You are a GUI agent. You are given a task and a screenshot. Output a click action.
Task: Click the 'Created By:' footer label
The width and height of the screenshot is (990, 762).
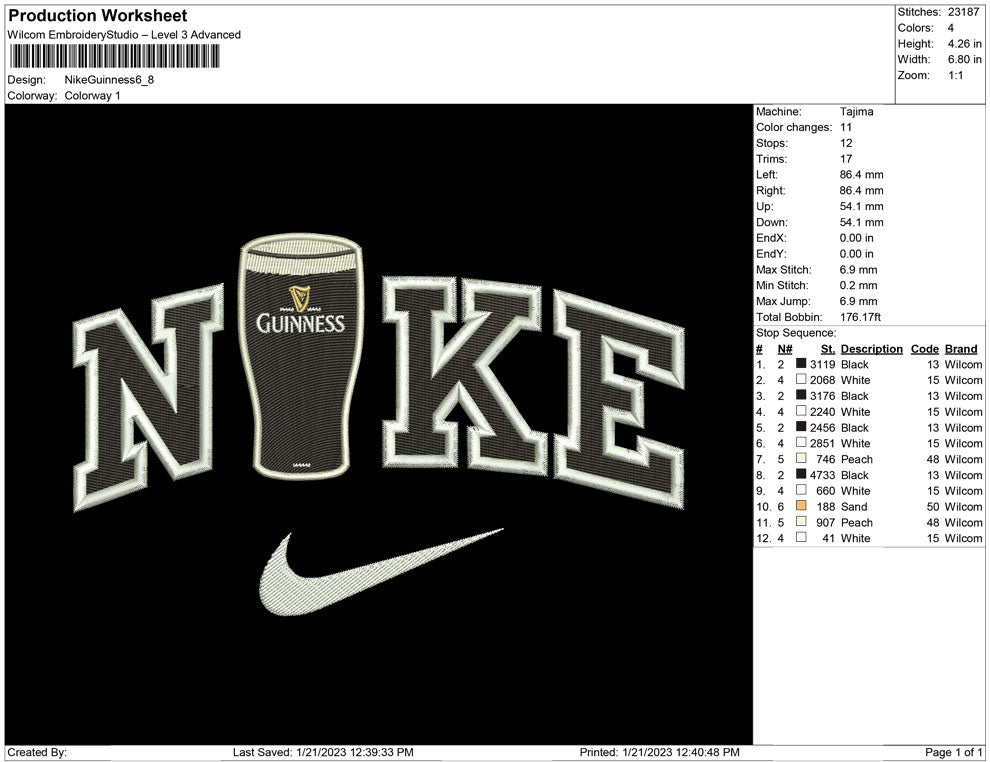pyautogui.click(x=37, y=752)
